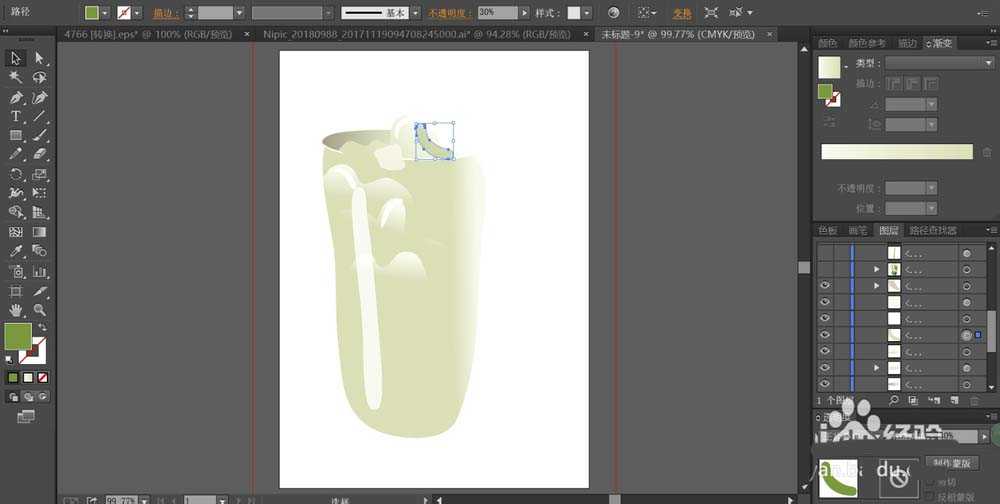Select the Rotate tool
Viewport: 1000px width, 504px height.
click(16, 174)
